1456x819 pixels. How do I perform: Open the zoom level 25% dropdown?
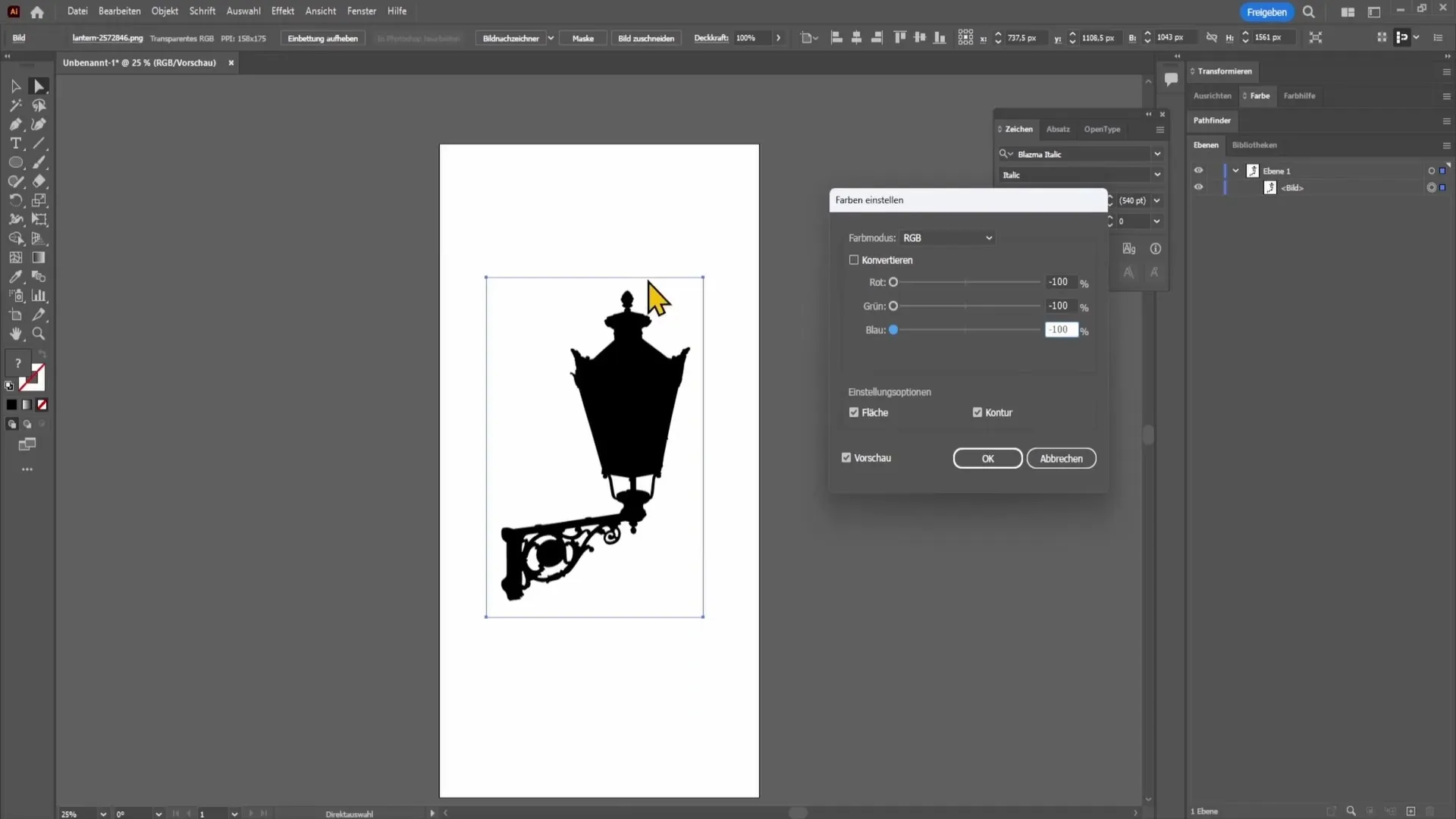tap(103, 814)
